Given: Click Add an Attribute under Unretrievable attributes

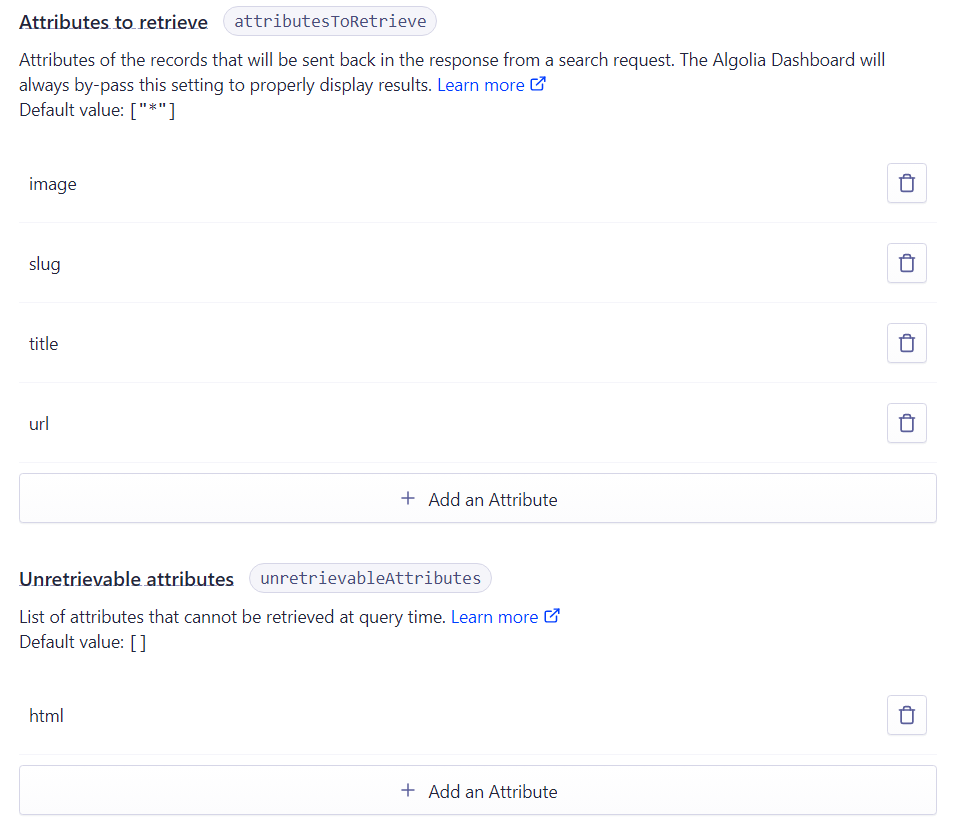Looking at the screenshot, I should 478,790.
